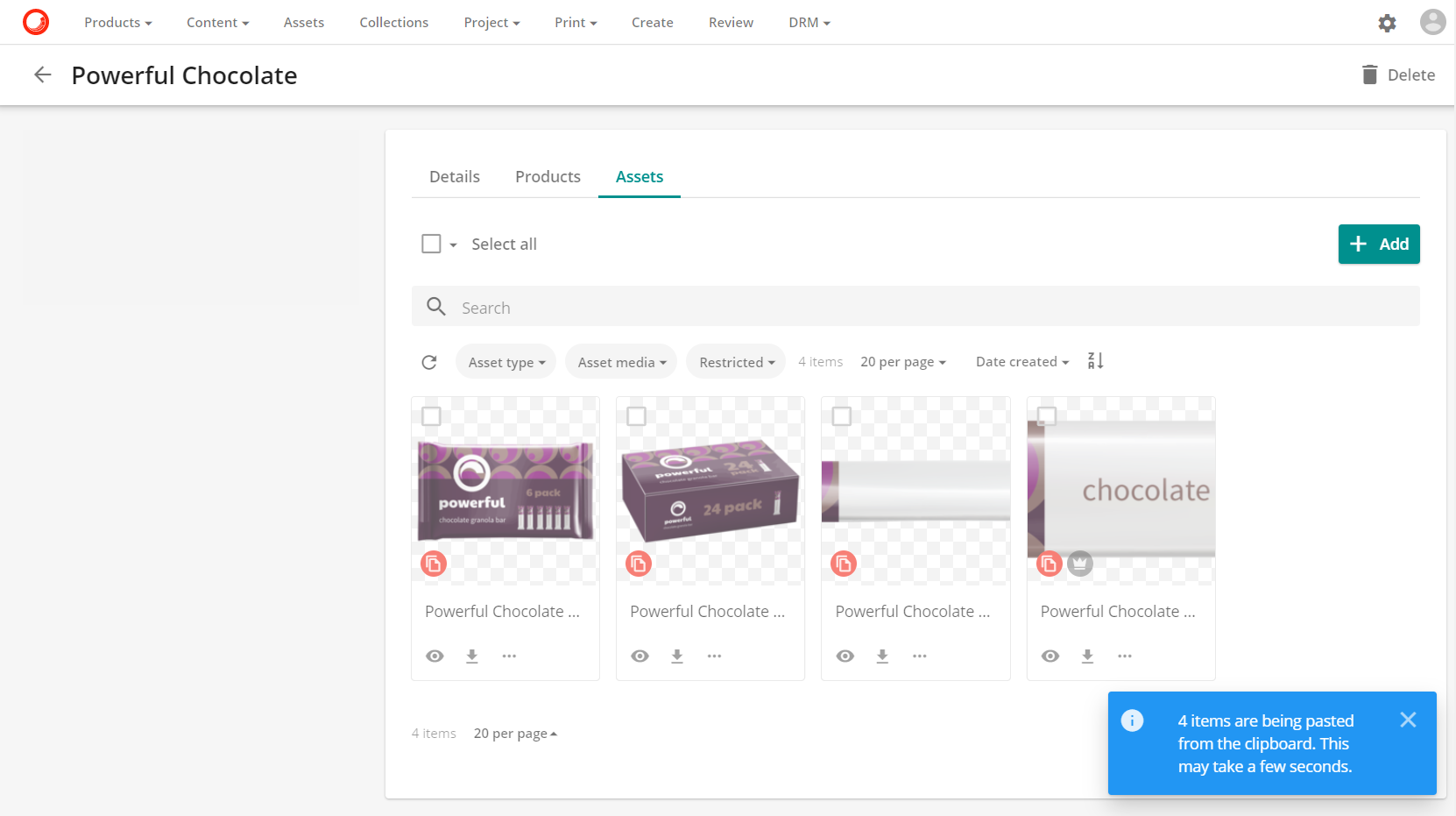Tick the checkbox on the 6 pack asset
Image resolution: width=1456 pixels, height=816 pixels.
(x=431, y=416)
